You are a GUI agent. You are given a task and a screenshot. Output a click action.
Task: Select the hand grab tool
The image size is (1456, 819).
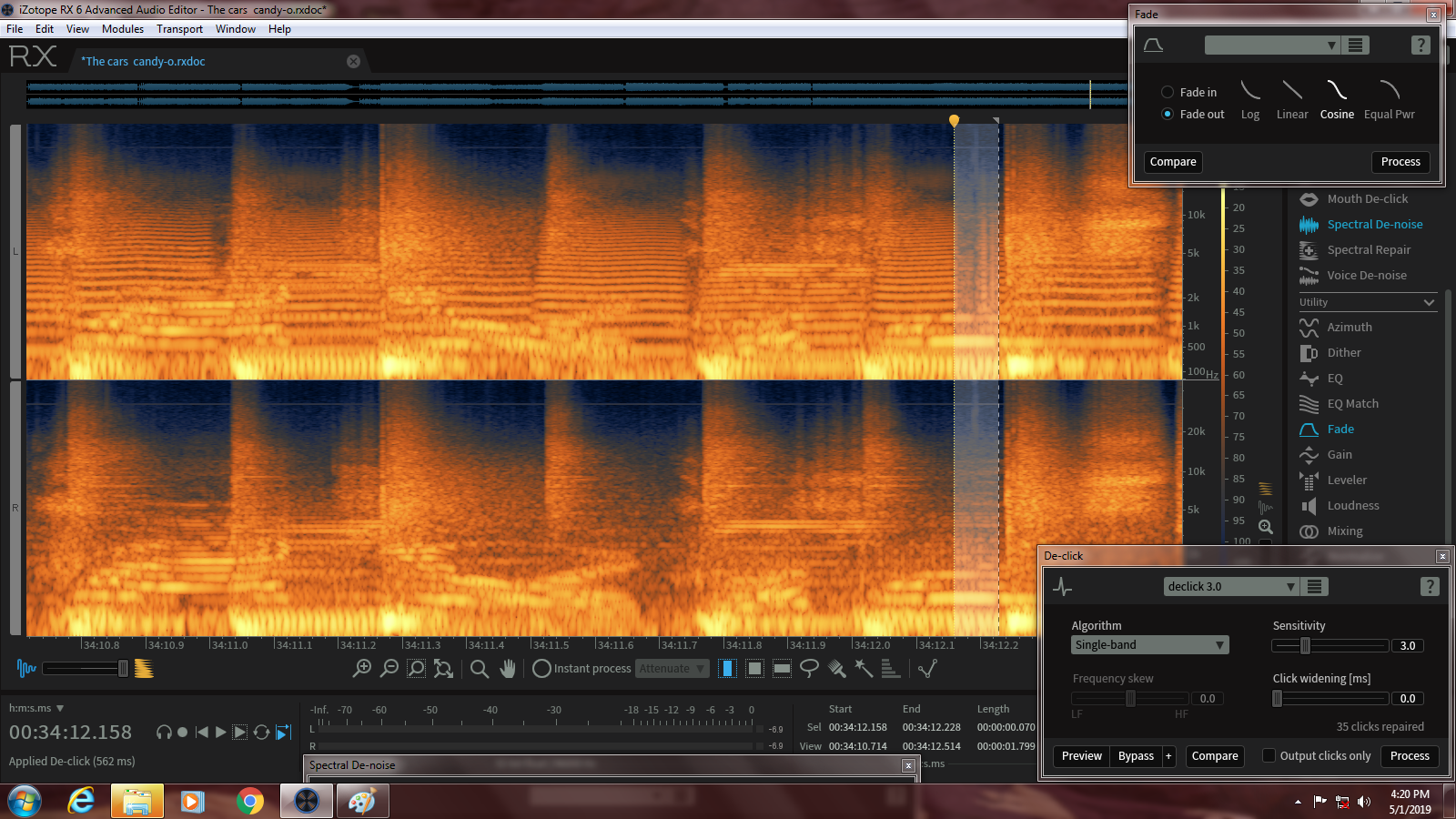pyautogui.click(x=508, y=669)
